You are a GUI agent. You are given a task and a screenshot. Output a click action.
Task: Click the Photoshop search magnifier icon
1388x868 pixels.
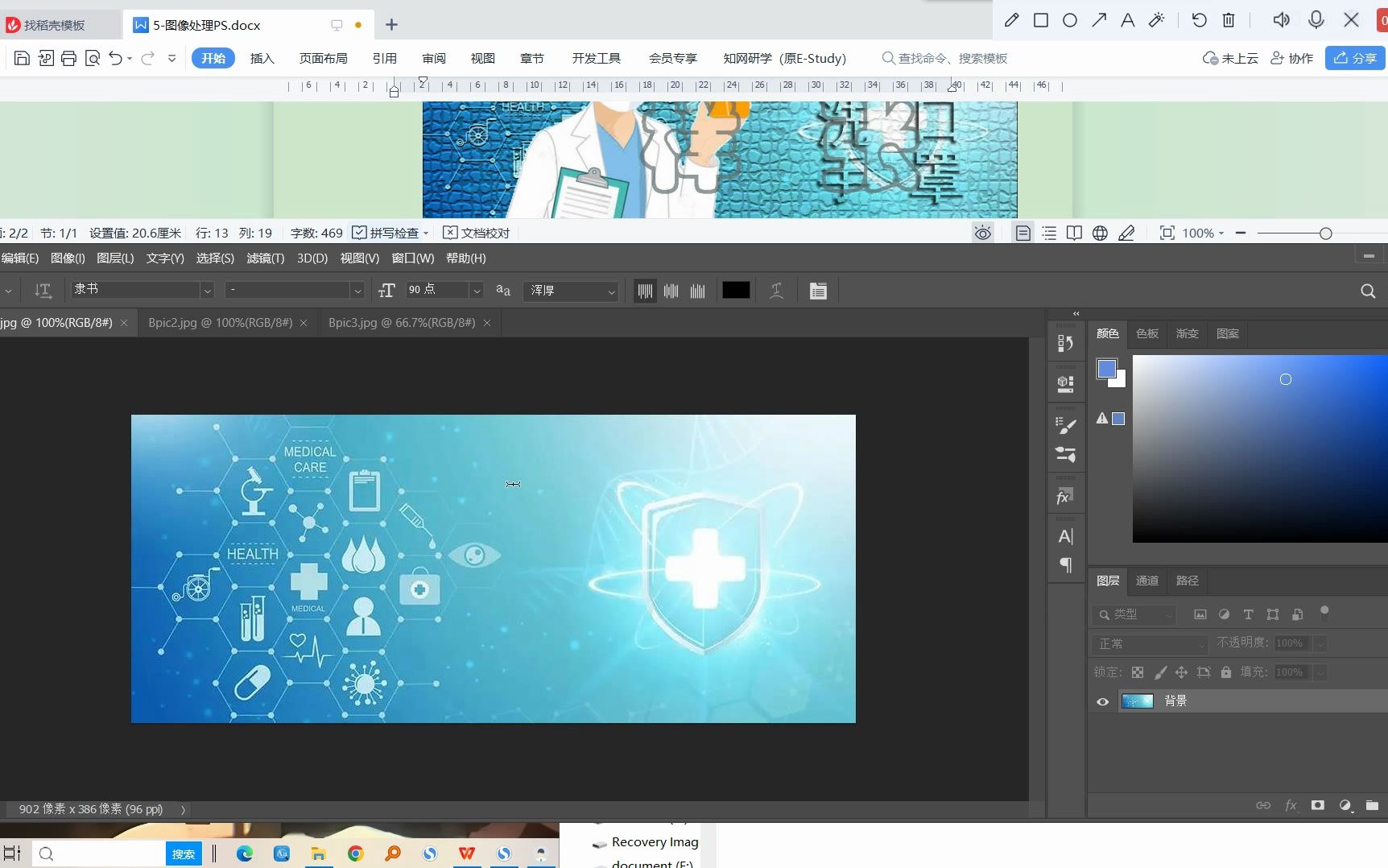(1368, 291)
